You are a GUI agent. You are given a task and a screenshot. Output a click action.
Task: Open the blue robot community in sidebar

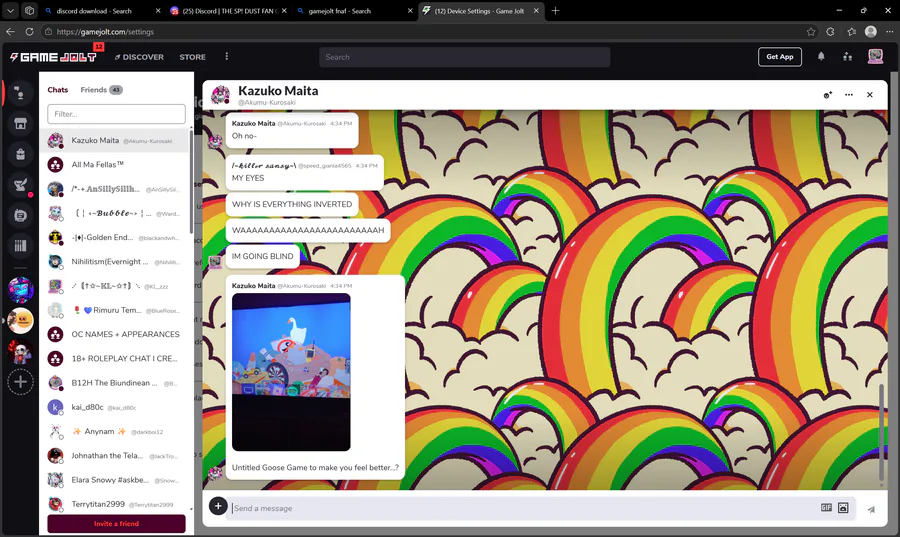(21, 290)
